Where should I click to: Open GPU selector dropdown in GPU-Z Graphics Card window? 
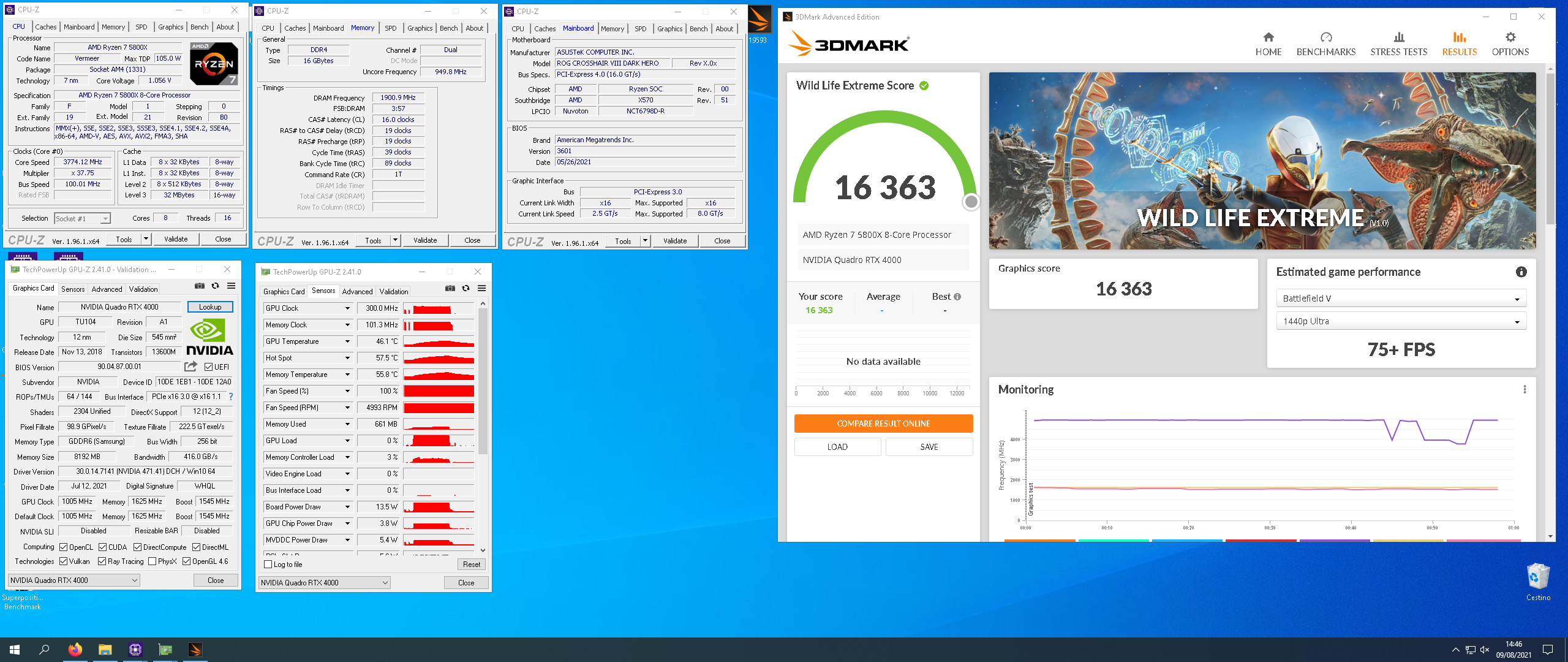click(73, 580)
